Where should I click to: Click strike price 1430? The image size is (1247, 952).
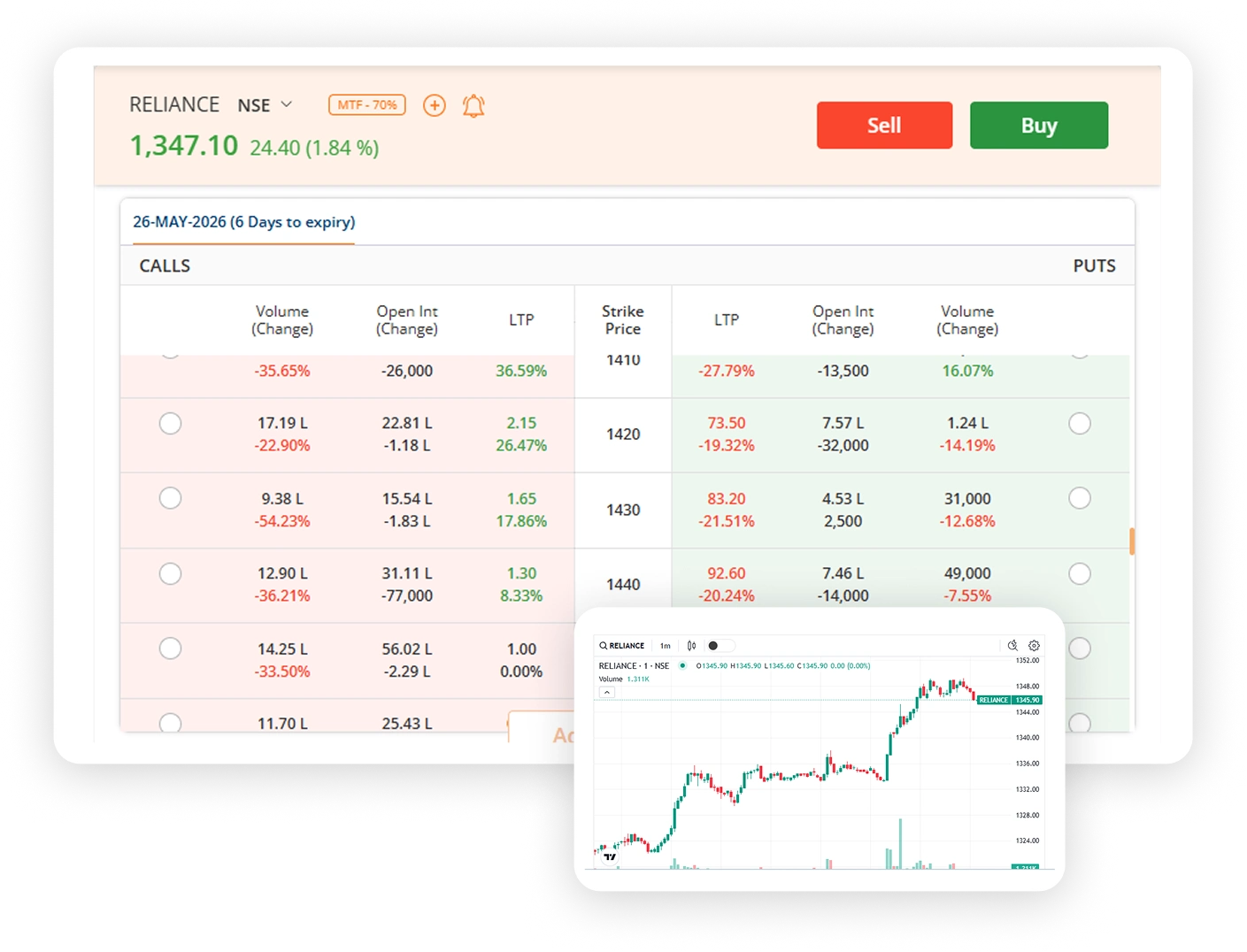623,511
